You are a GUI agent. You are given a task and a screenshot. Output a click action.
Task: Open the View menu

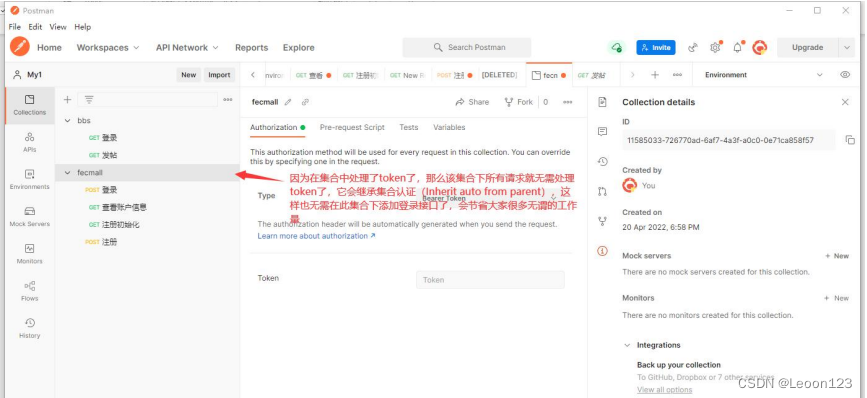[58, 27]
